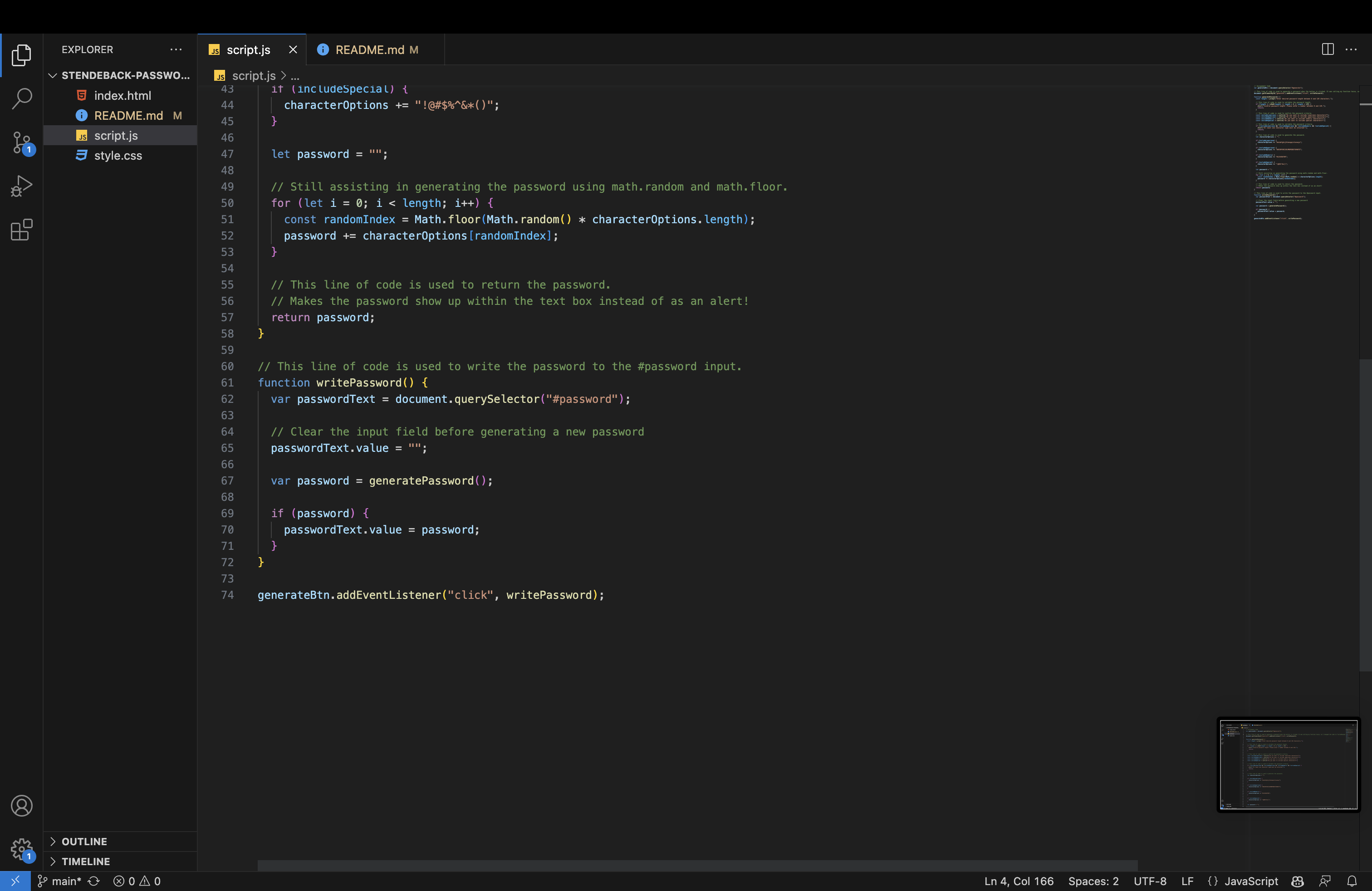Screen dimensions: 1372x891
Task: Switch to the README.md tab
Action: [x=371, y=49]
